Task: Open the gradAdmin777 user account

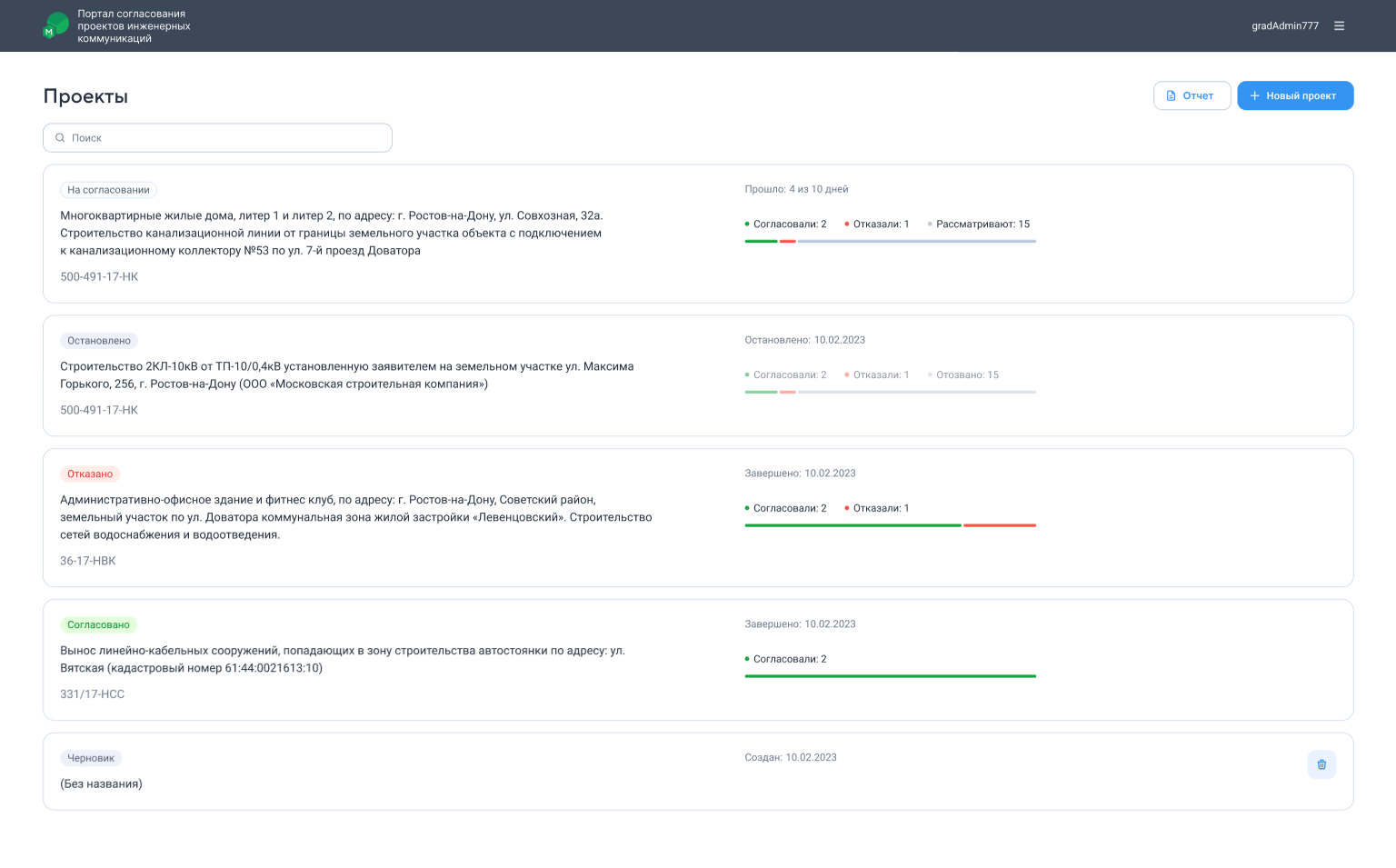Action: click(1285, 26)
